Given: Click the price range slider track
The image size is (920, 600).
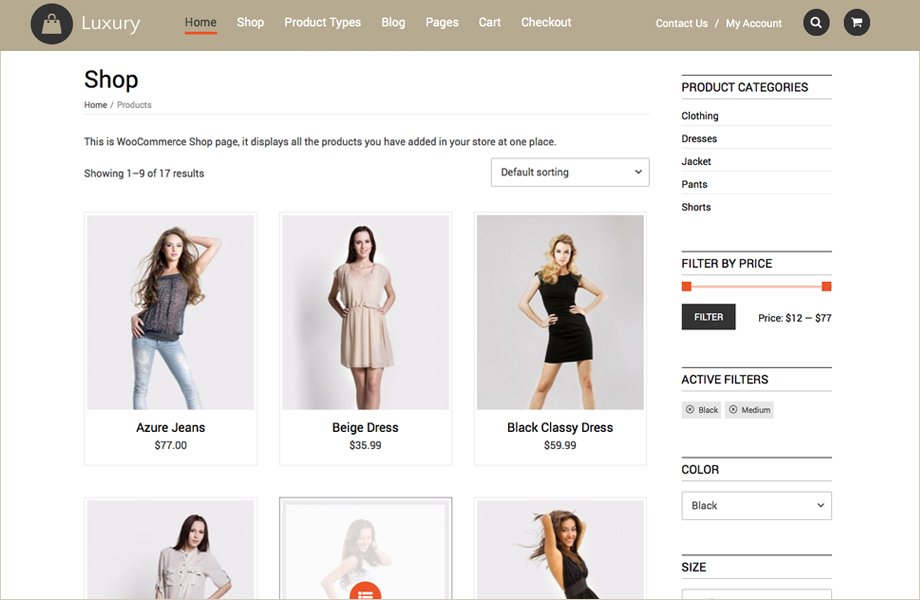Looking at the screenshot, I should (756, 286).
